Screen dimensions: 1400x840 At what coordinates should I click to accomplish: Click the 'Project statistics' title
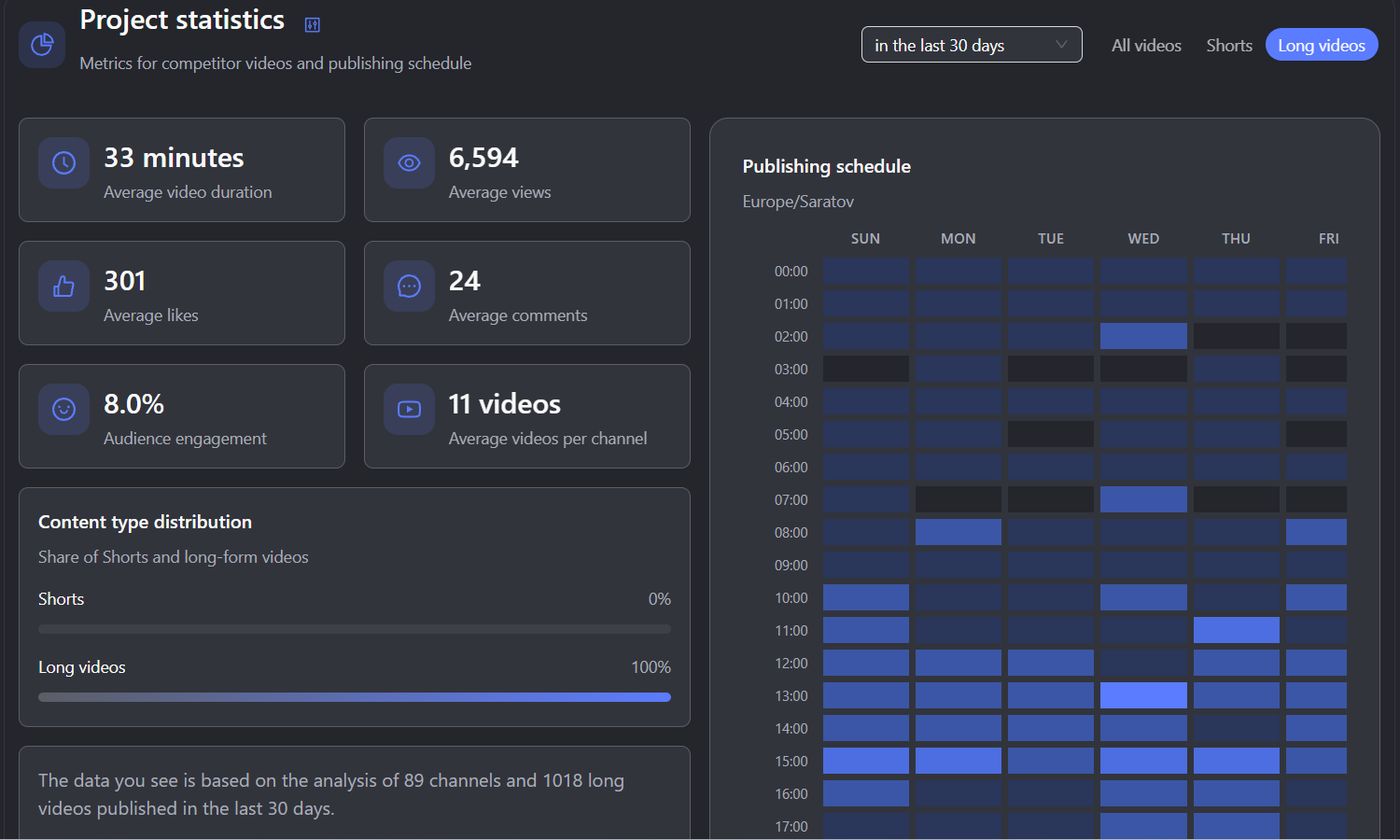click(x=182, y=20)
